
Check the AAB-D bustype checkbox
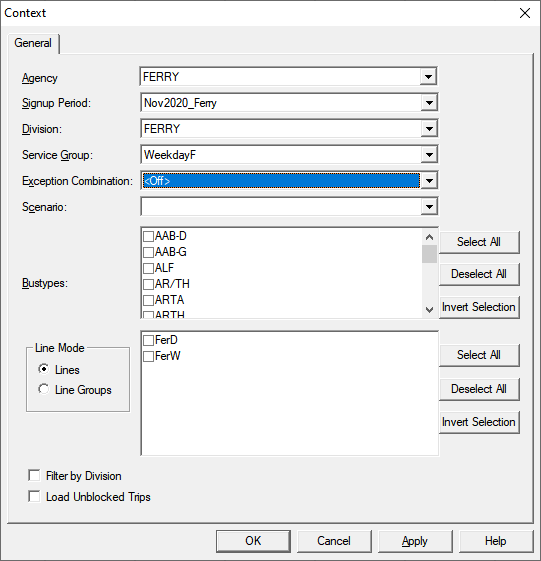(x=148, y=236)
